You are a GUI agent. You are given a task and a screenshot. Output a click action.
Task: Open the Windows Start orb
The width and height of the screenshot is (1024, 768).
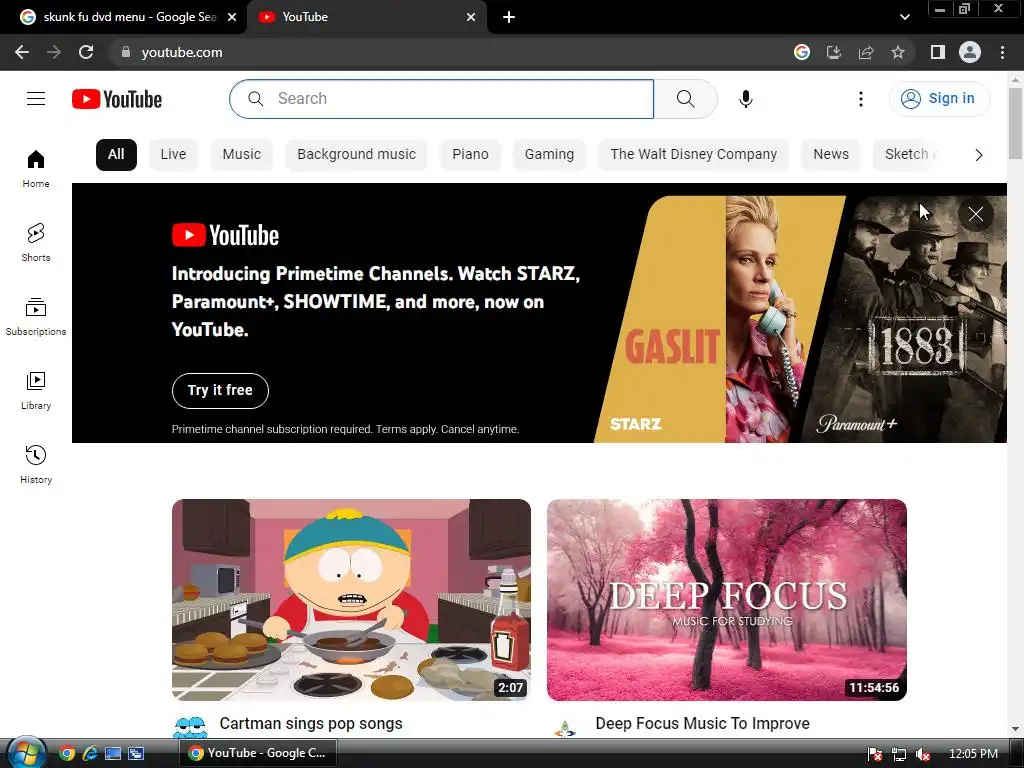(x=25, y=753)
